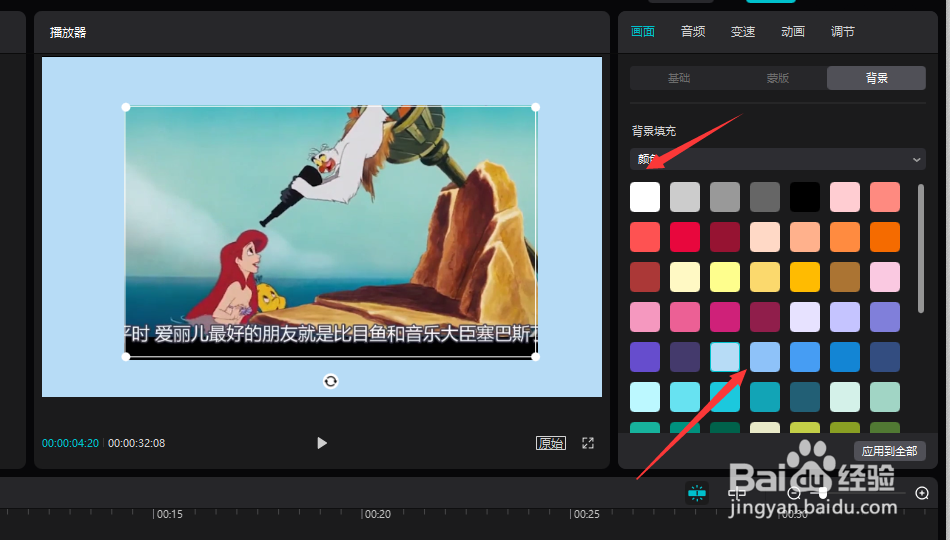Click the 原始 aspect ratio button
Image resolution: width=950 pixels, height=540 pixels.
pyautogui.click(x=551, y=443)
